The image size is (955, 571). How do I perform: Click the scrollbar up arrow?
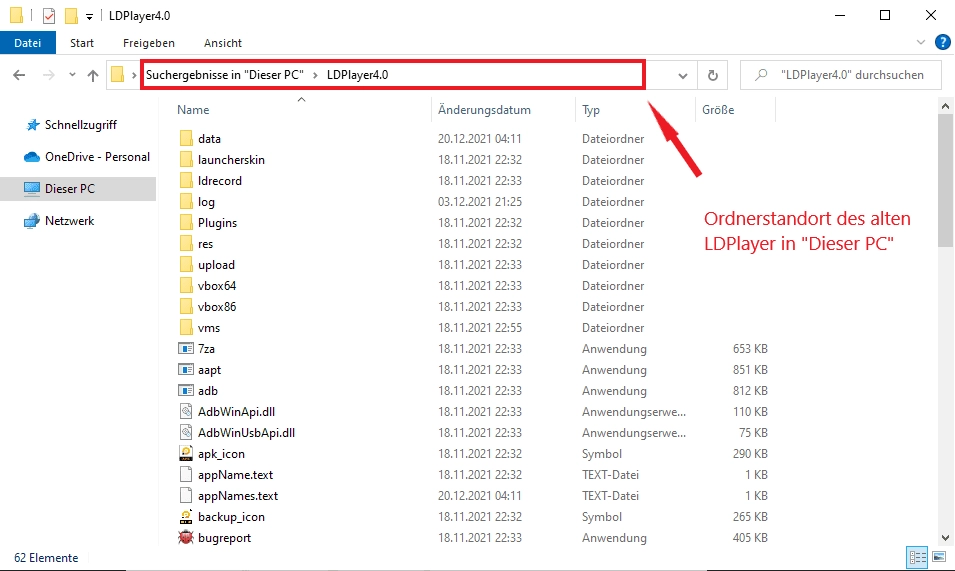[x=945, y=107]
